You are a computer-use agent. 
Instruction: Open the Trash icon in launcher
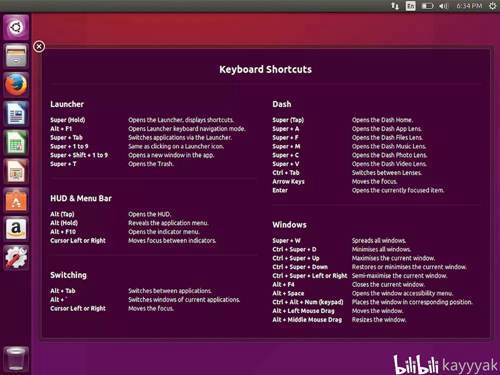click(16, 359)
